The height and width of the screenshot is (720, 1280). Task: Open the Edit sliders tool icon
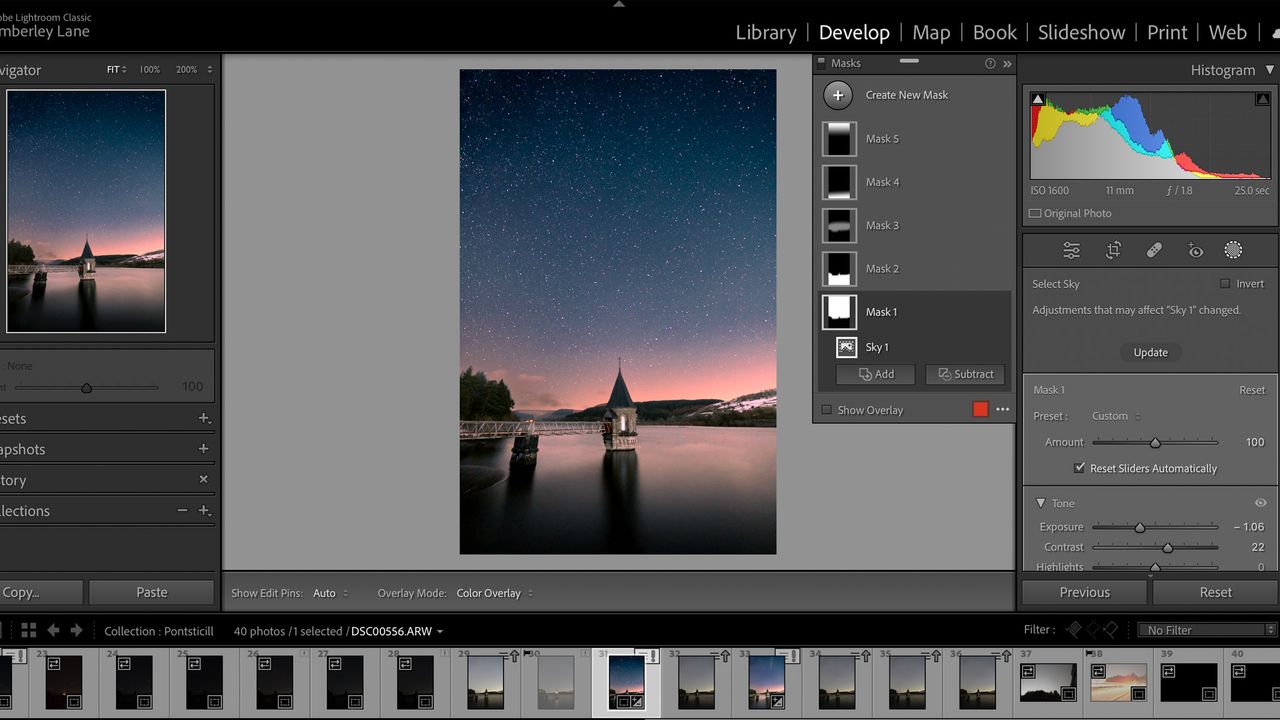tap(1071, 251)
